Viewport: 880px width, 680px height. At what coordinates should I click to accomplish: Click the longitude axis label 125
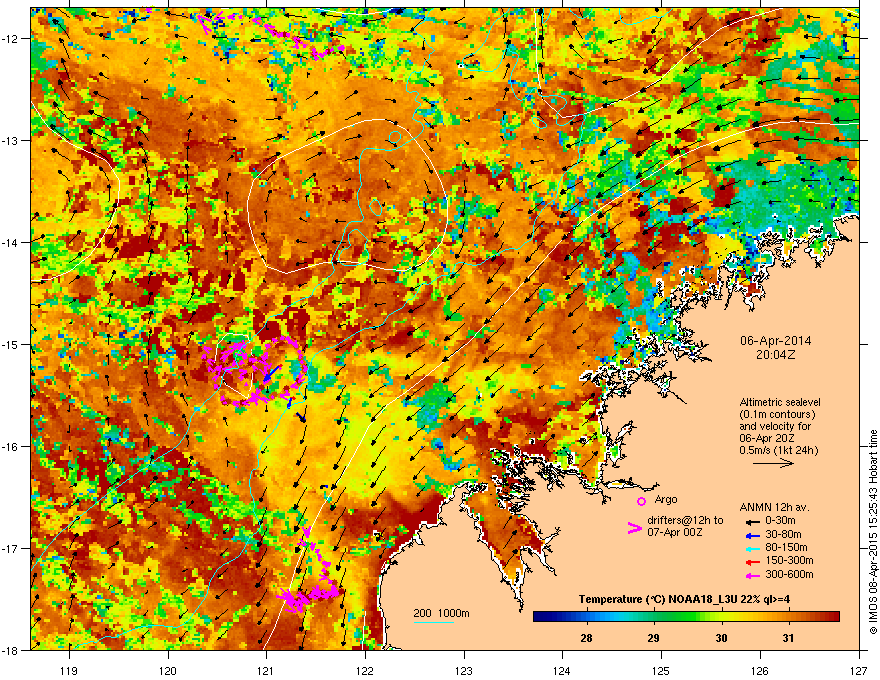(x=661, y=670)
